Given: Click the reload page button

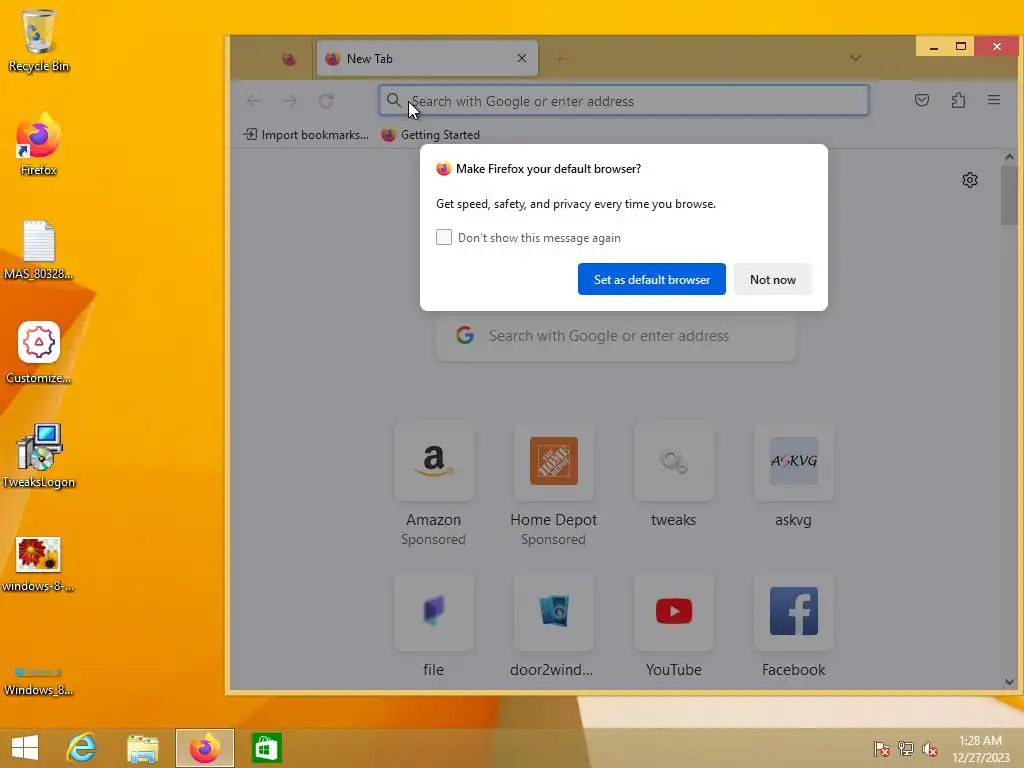Looking at the screenshot, I should [326, 101].
